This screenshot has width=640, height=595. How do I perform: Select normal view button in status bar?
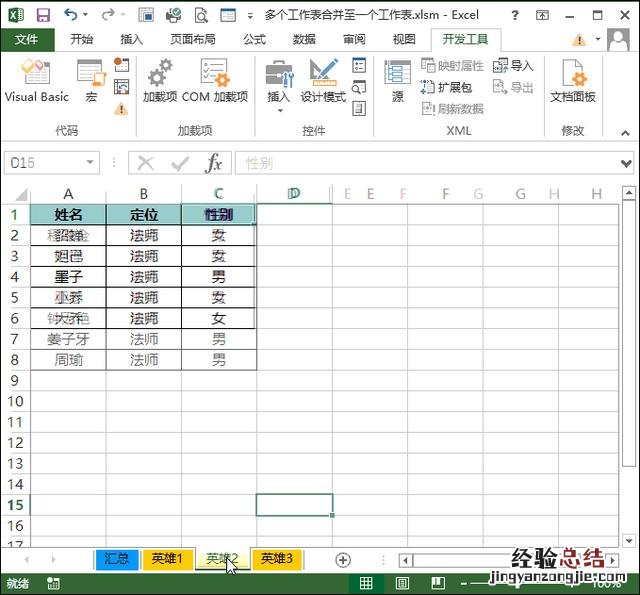tap(366, 583)
